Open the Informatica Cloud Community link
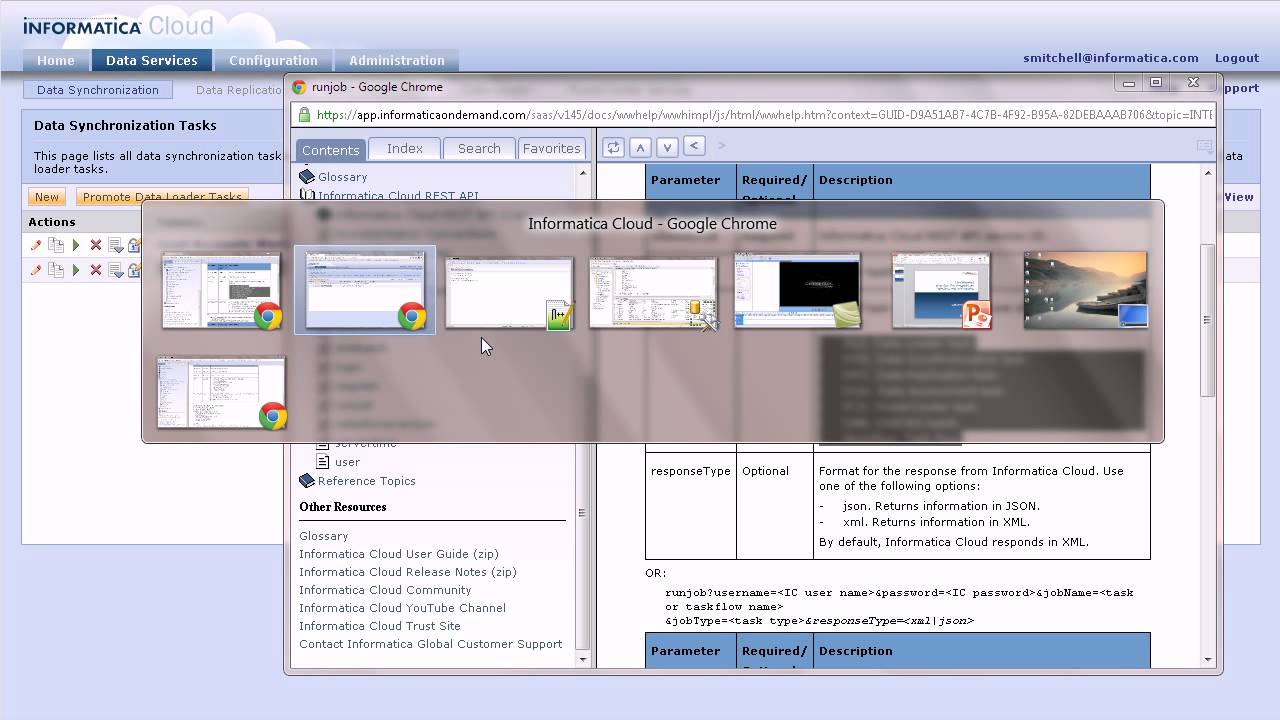Image resolution: width=1280 pixels, height=720 pixels. (385, 590)
